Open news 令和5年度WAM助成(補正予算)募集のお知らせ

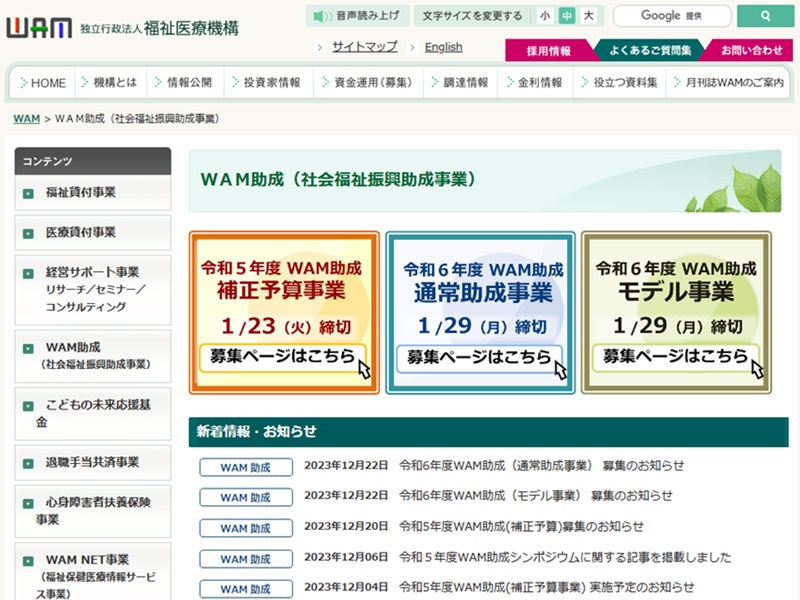tap(521, 527)
